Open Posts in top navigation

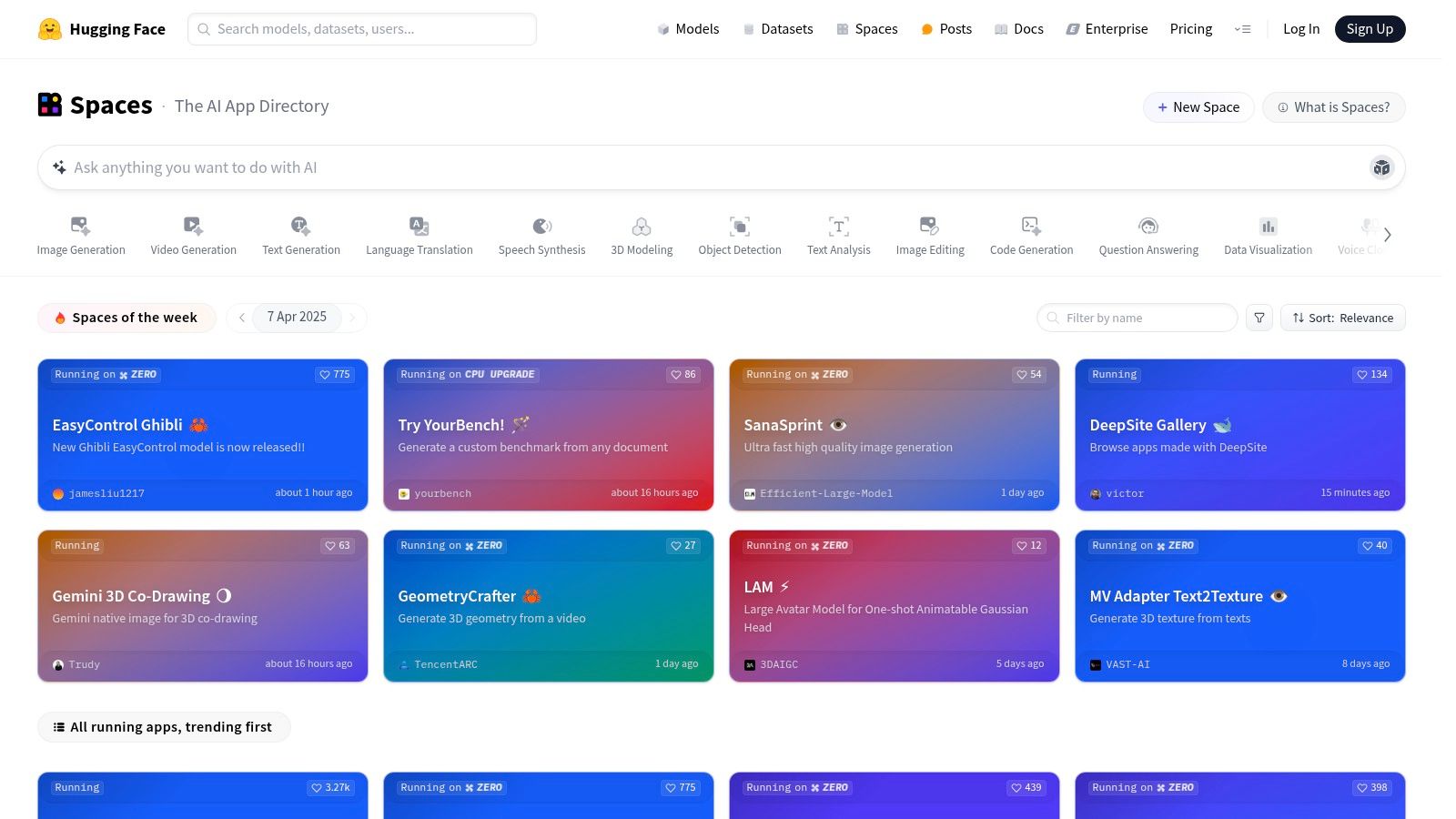946,29
